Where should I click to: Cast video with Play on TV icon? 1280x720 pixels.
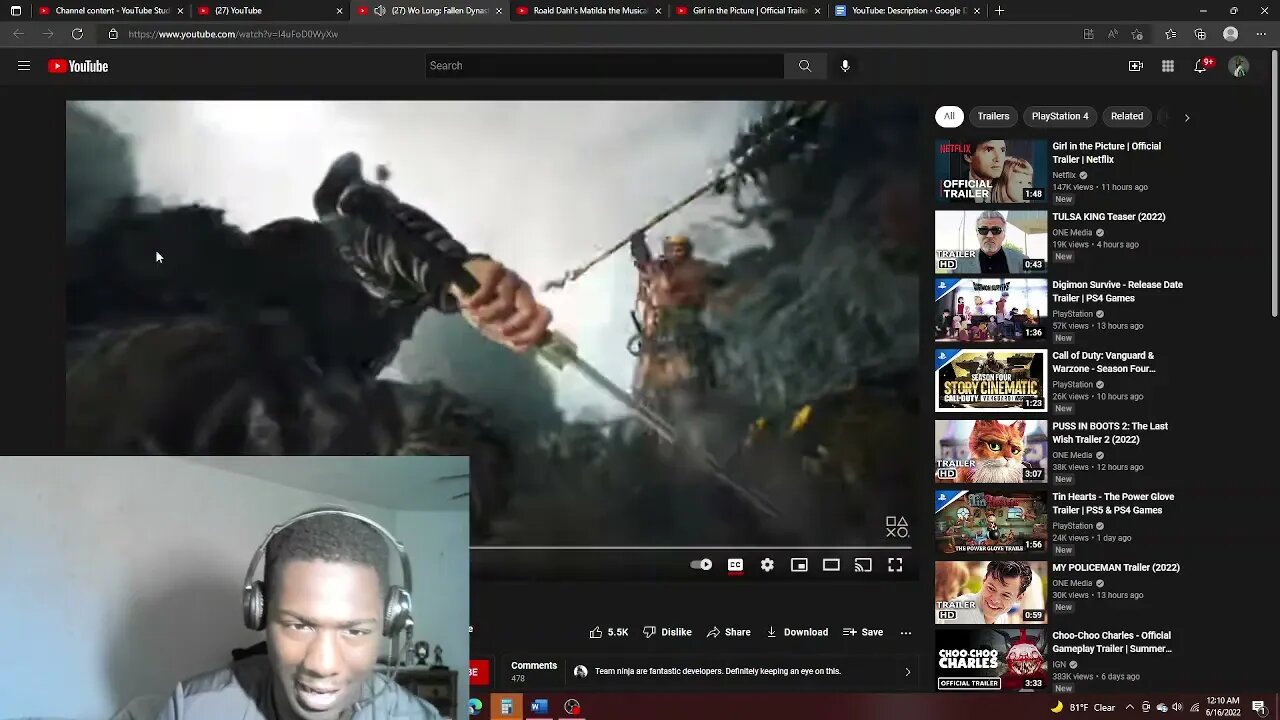coord(863,565)
